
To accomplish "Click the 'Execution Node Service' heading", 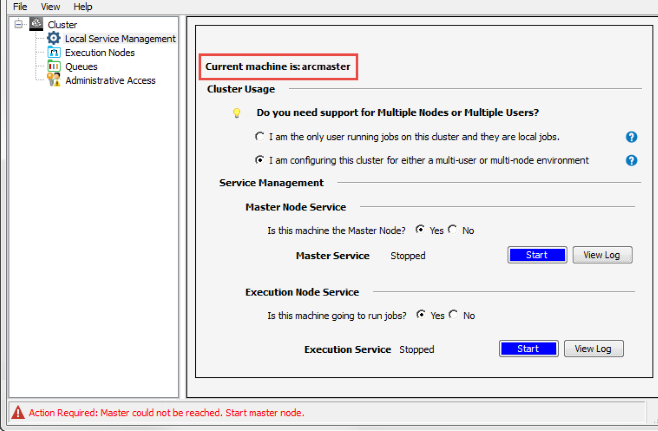I will [302, 292].
